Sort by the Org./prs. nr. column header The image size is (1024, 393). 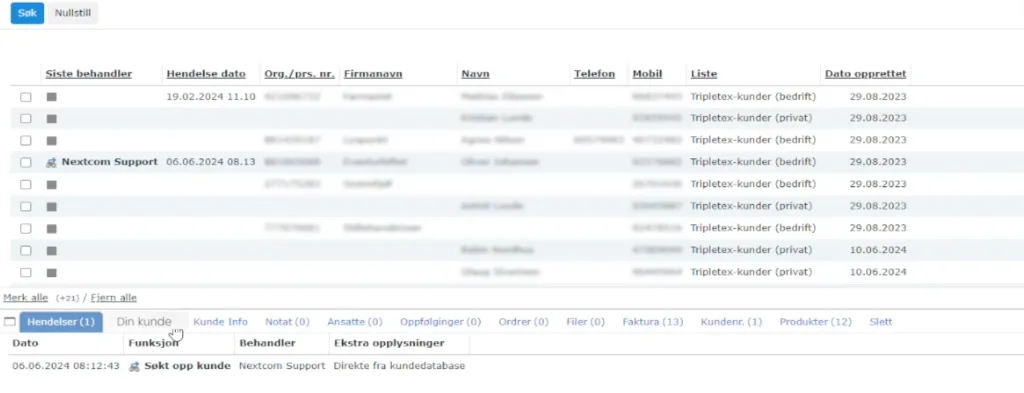click(x=300, y=74)
